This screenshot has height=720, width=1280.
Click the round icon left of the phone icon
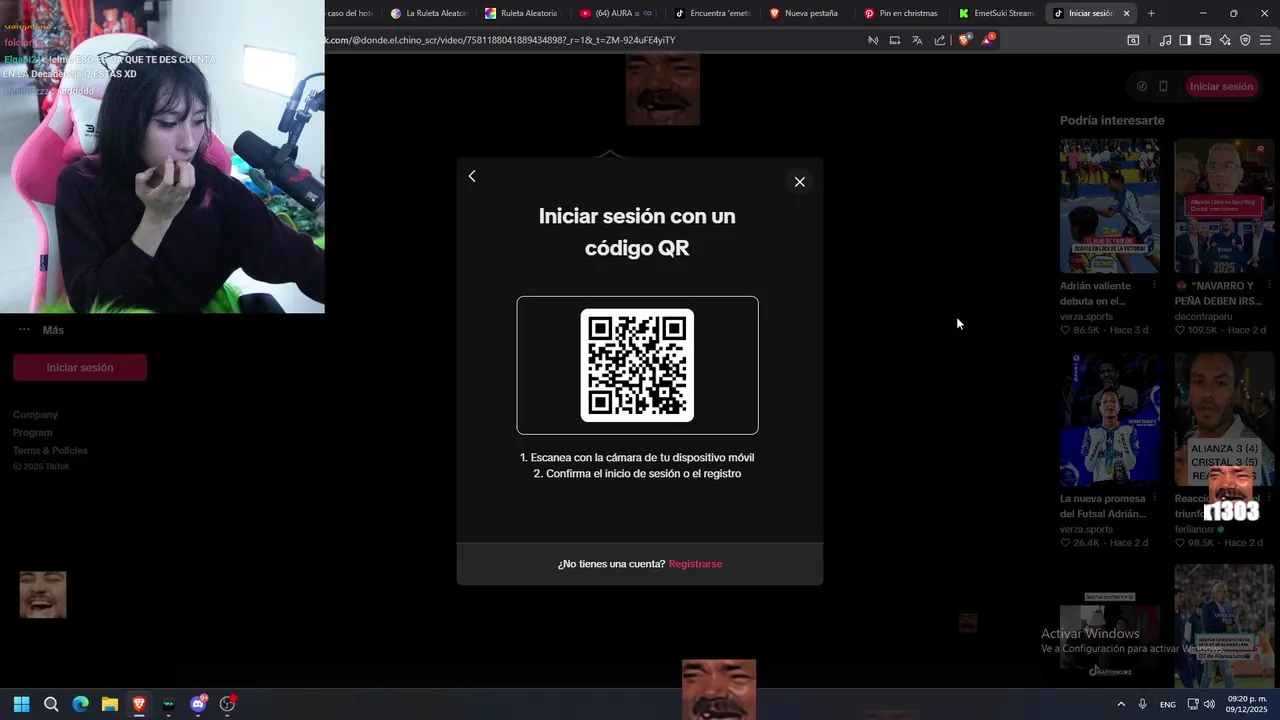click(x=1142, y=86)
